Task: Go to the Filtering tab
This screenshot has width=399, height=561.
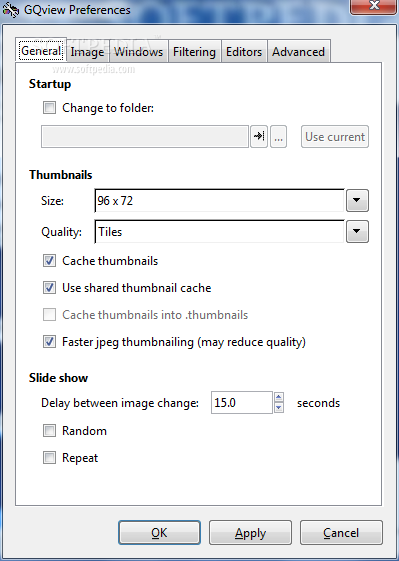Action: click(194, 52)
